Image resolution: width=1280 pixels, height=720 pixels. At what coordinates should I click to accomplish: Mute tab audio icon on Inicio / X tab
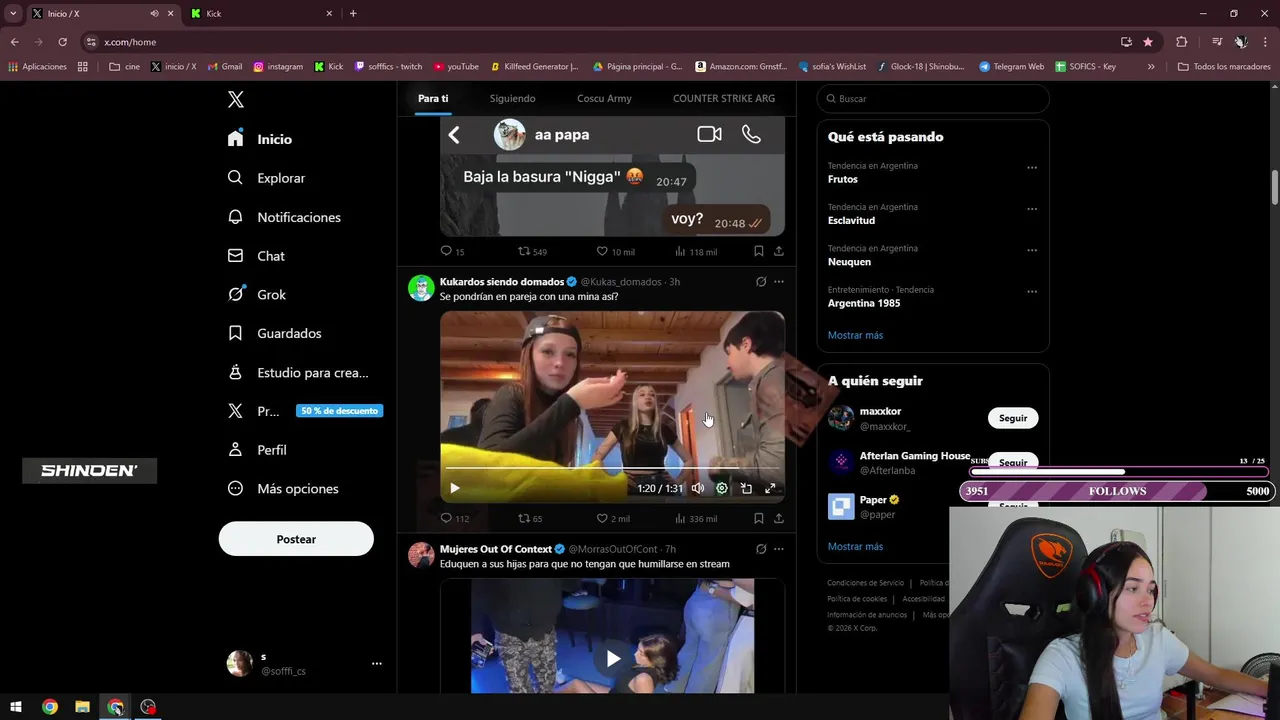(x=154, y=14)
